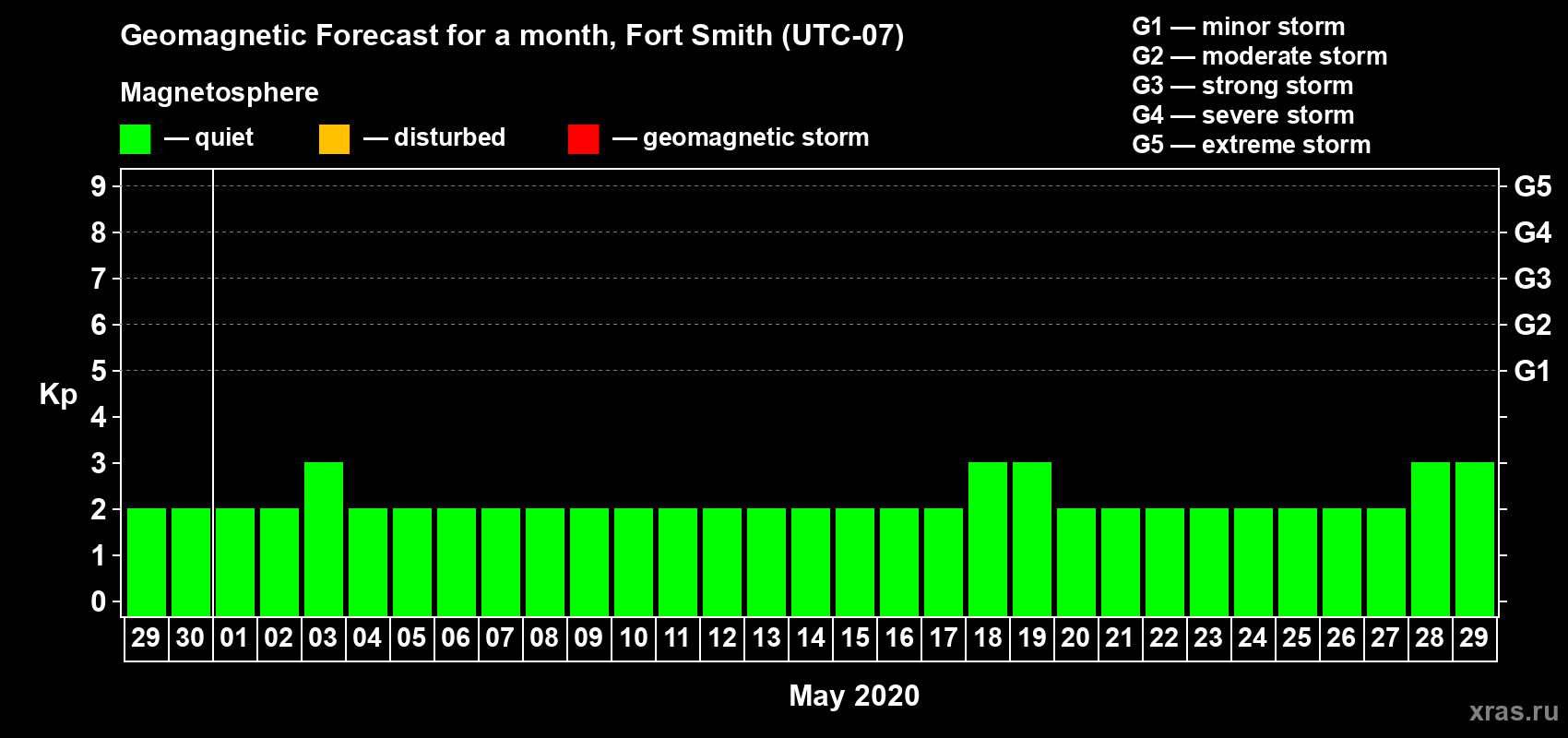Click the Magnetosphere heading
Viewport: 1568px width, 738px height.
pos(220,92)
